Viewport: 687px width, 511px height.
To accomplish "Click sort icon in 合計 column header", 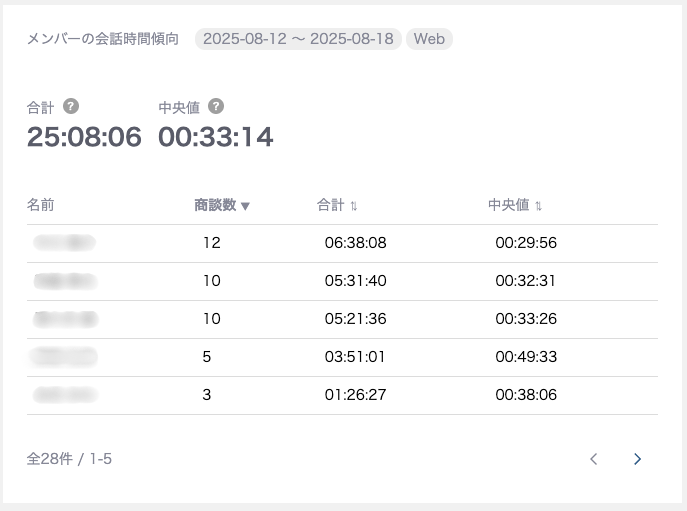I will [x=354, y=206].
